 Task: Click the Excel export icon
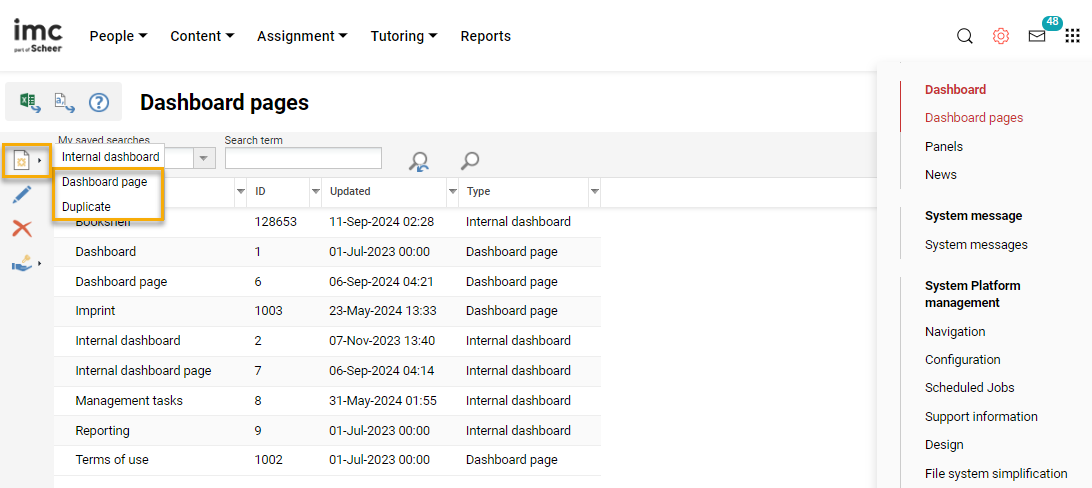[x=30, y=102]
